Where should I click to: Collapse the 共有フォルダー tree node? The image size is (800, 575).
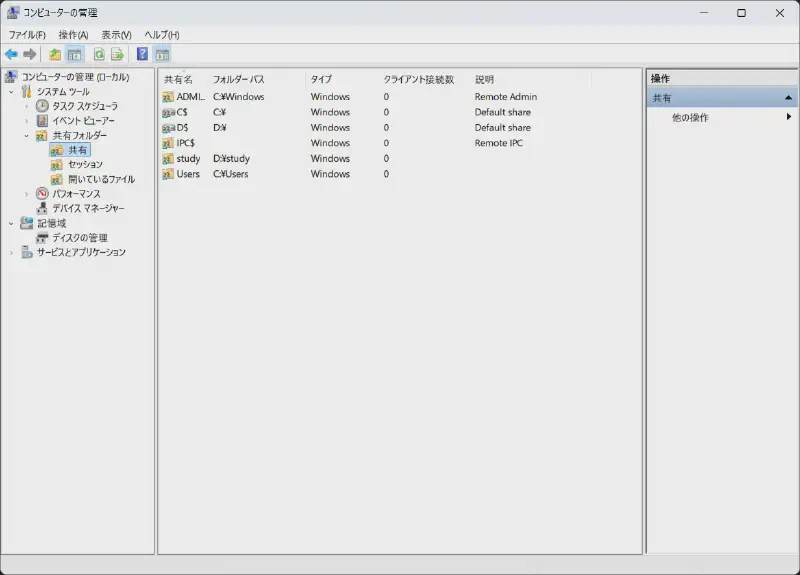pos(27,135)
